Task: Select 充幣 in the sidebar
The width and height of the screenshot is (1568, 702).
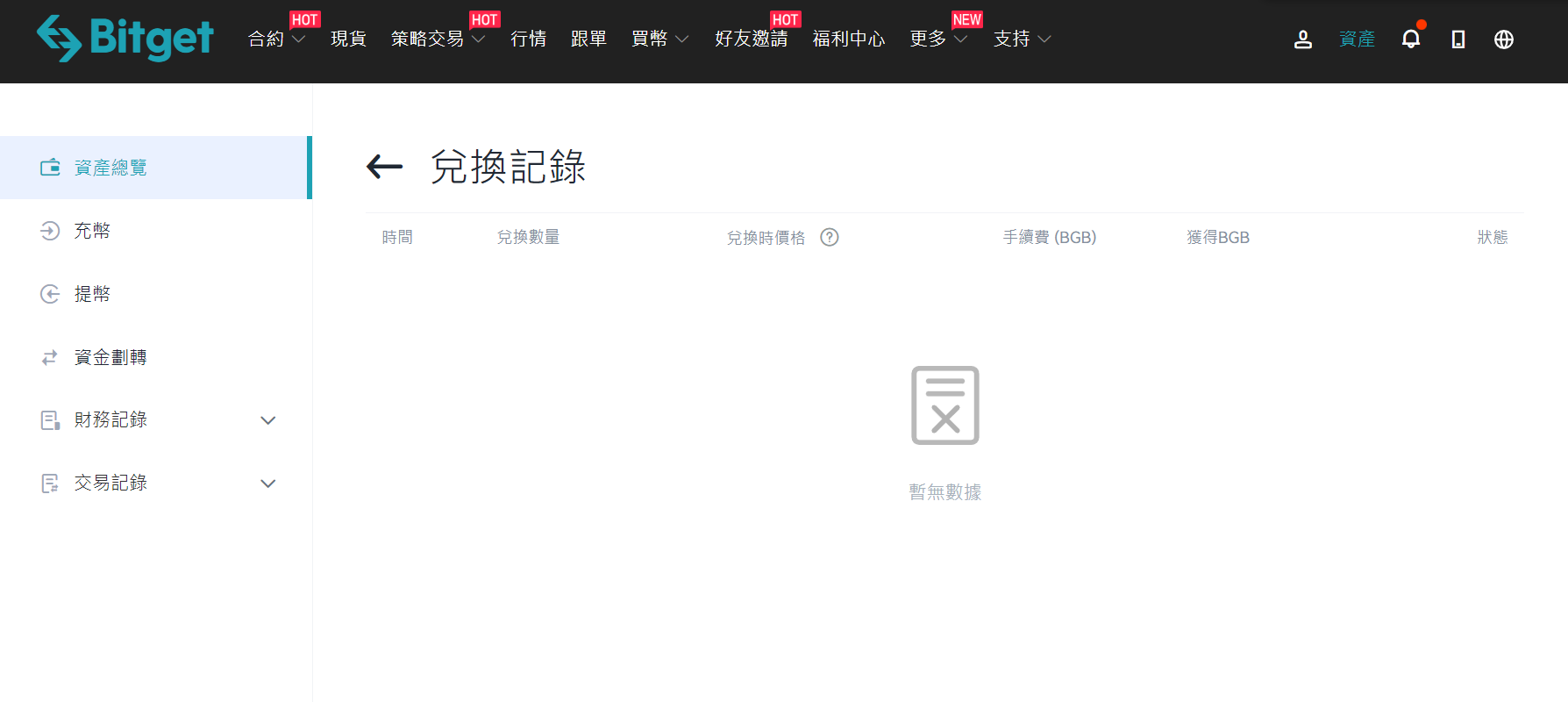Action: (156, 231)
